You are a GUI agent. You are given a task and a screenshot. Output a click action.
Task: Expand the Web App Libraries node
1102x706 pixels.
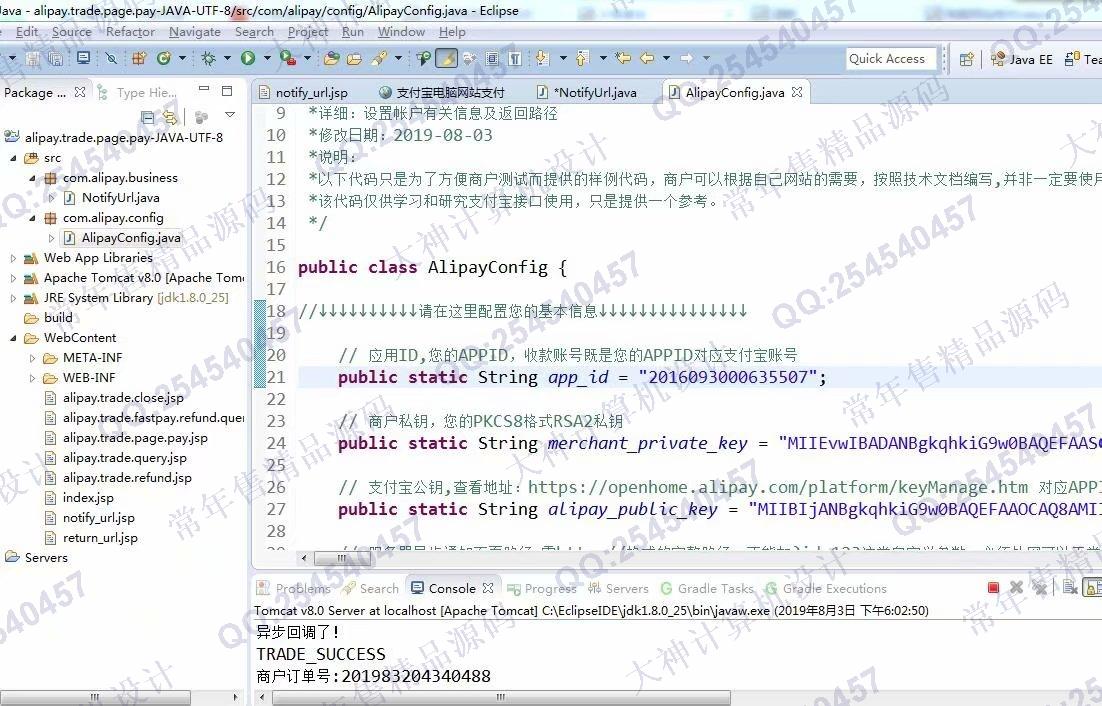click(13, 258)
